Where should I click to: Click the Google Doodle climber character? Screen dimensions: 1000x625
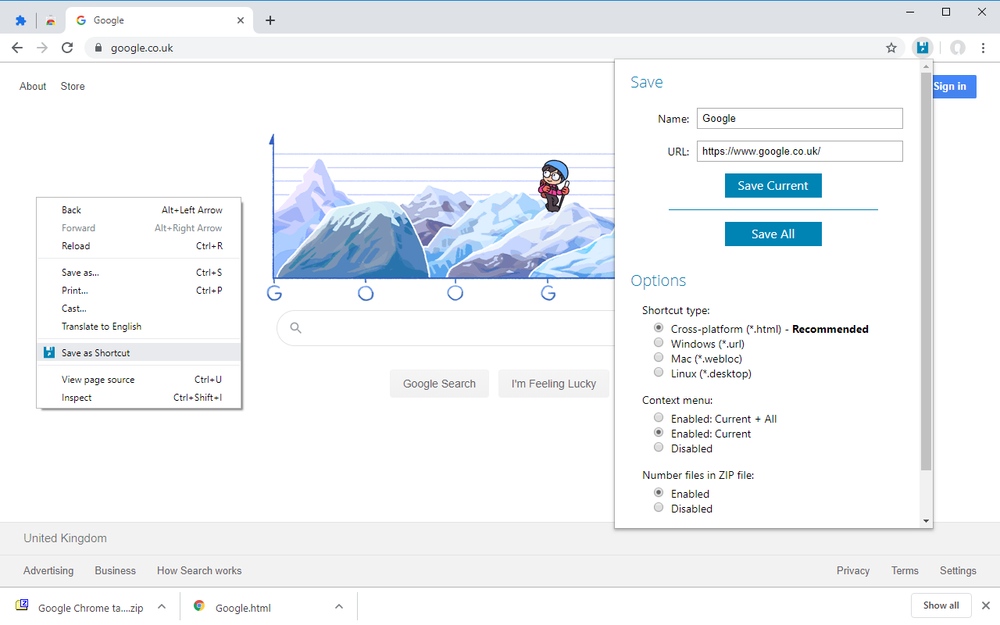554,185
